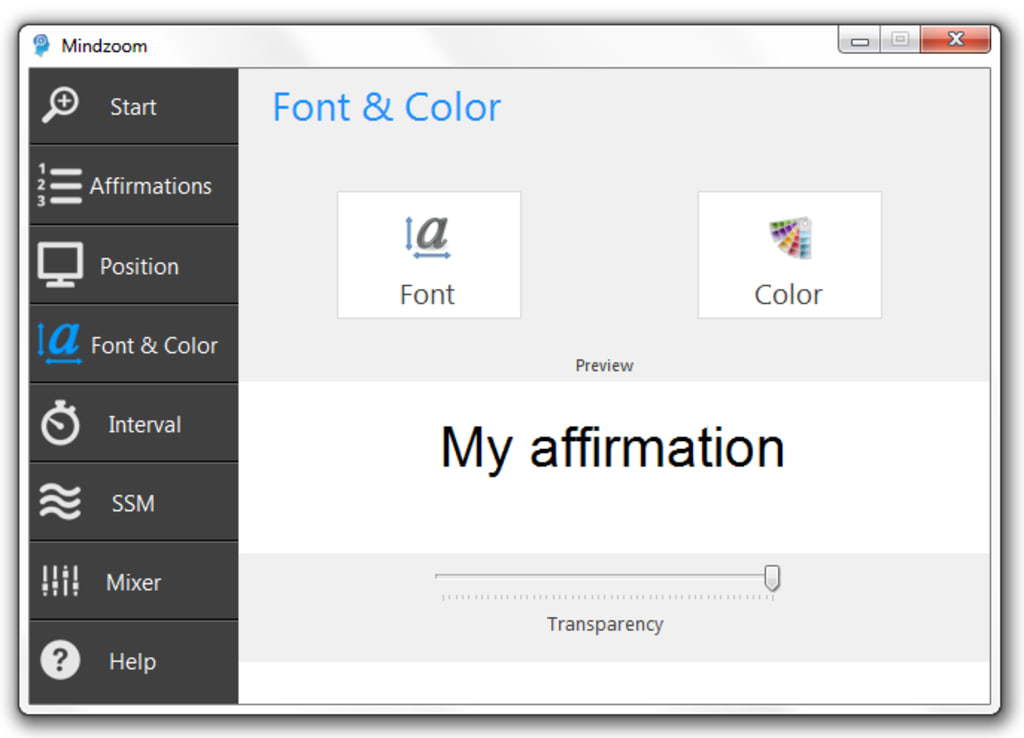Click the 'Font & Color' page heading

point(387,107)
